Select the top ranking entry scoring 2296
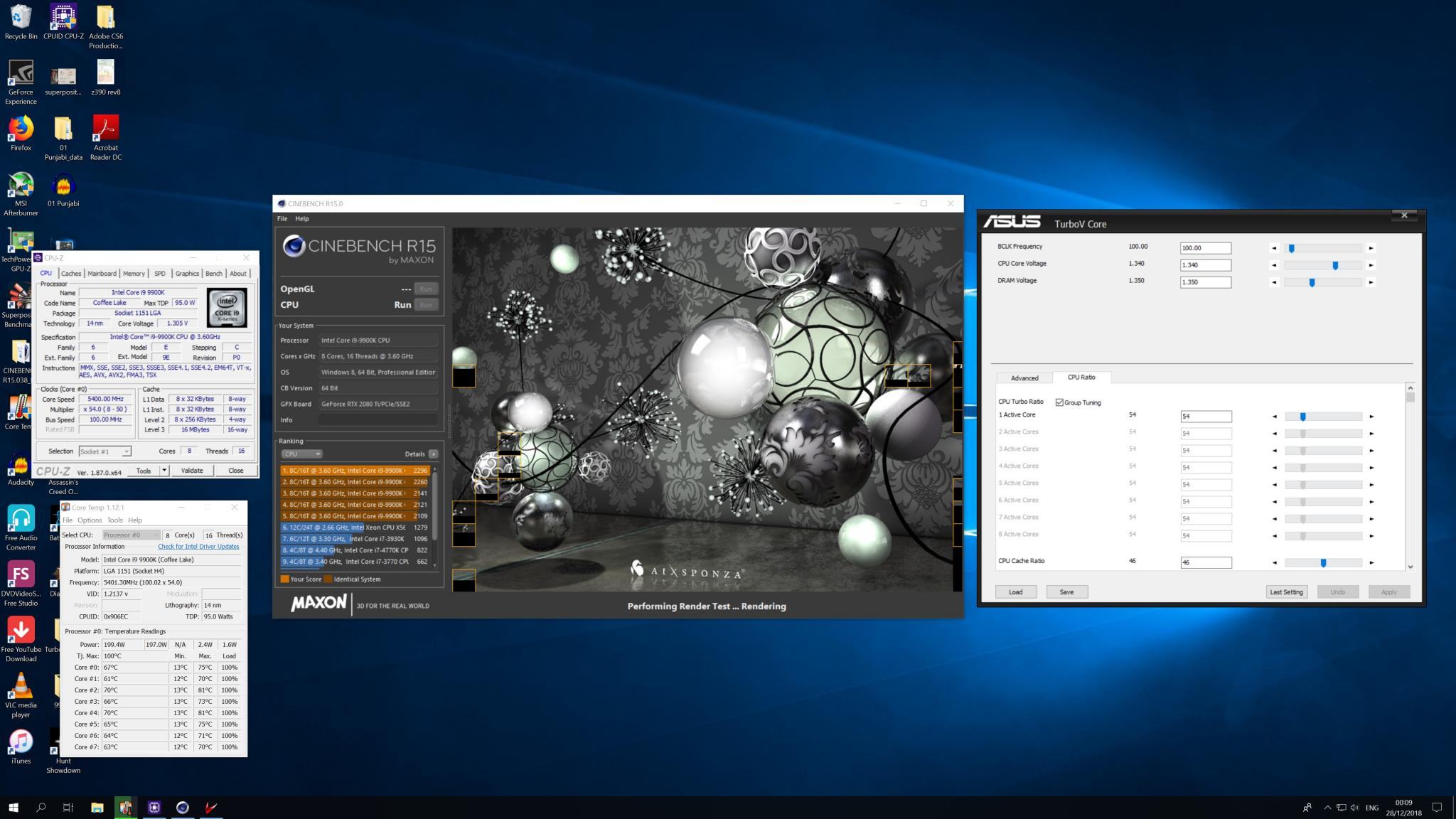 pyautogui.click(x=355, y=471)
